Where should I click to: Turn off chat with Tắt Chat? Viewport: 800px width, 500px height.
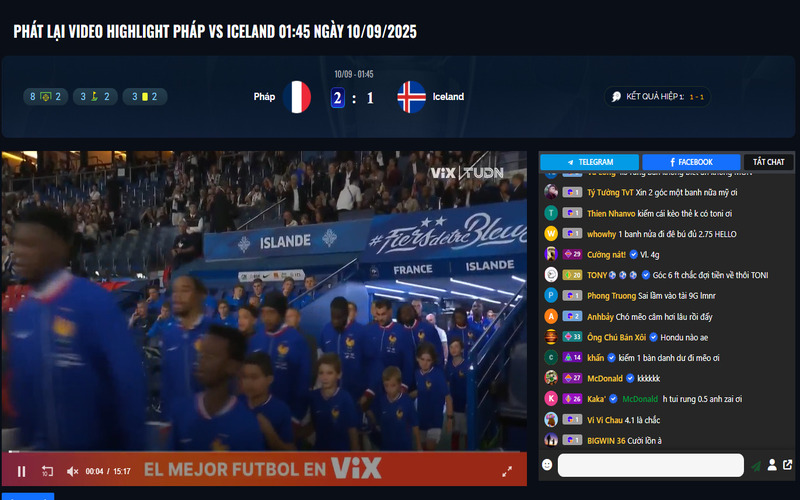[768, 162]
